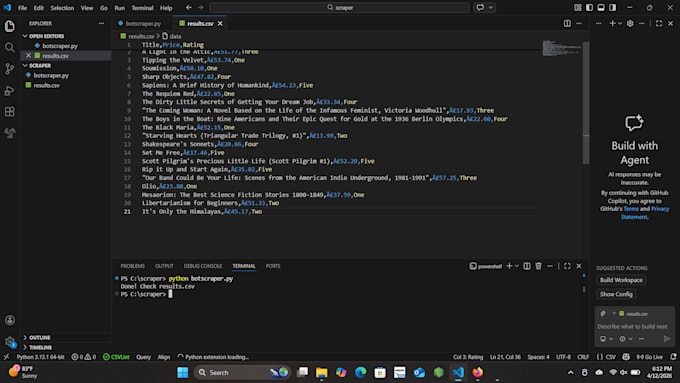
Task: Toggle Primary Side Bar visibility
Action: tap(589, 7)
